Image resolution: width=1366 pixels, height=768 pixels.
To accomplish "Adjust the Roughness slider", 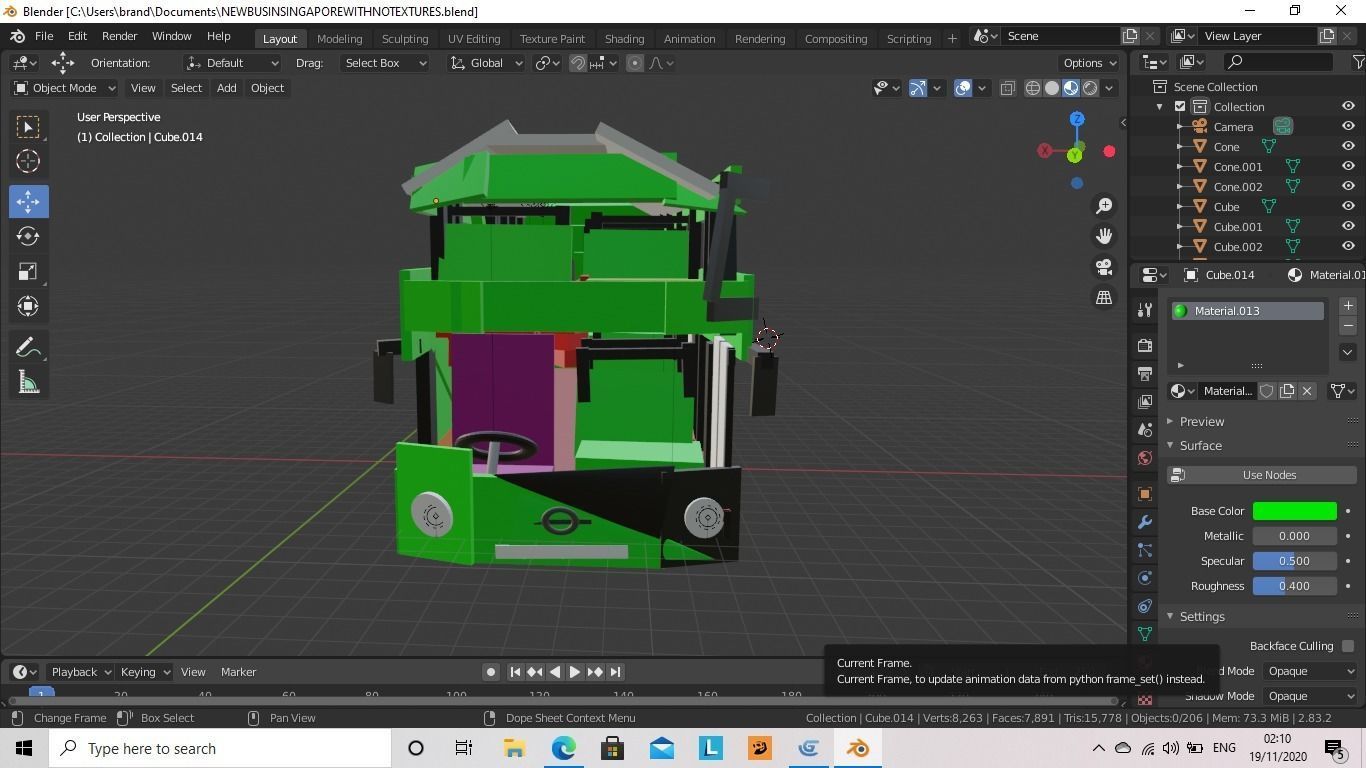I will (x=1294, y=586).
